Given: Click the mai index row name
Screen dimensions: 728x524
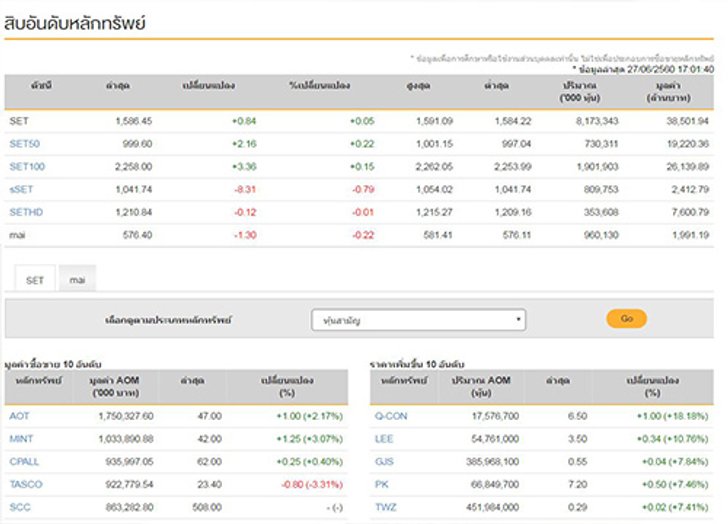Looking at the screenshot, I should click(x=17, y=235).
